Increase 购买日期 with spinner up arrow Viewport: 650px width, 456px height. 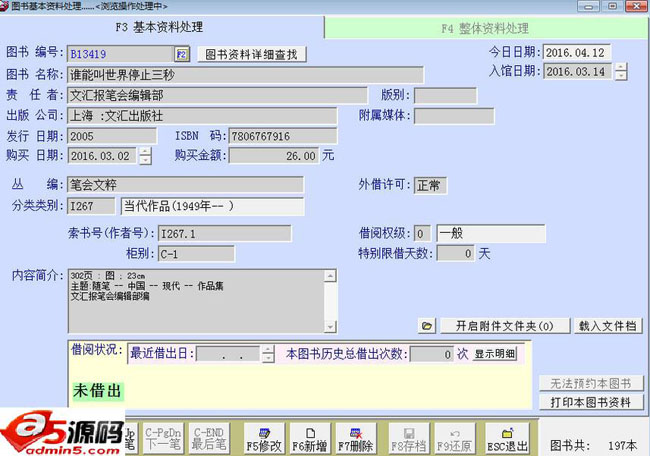[145, 151]
